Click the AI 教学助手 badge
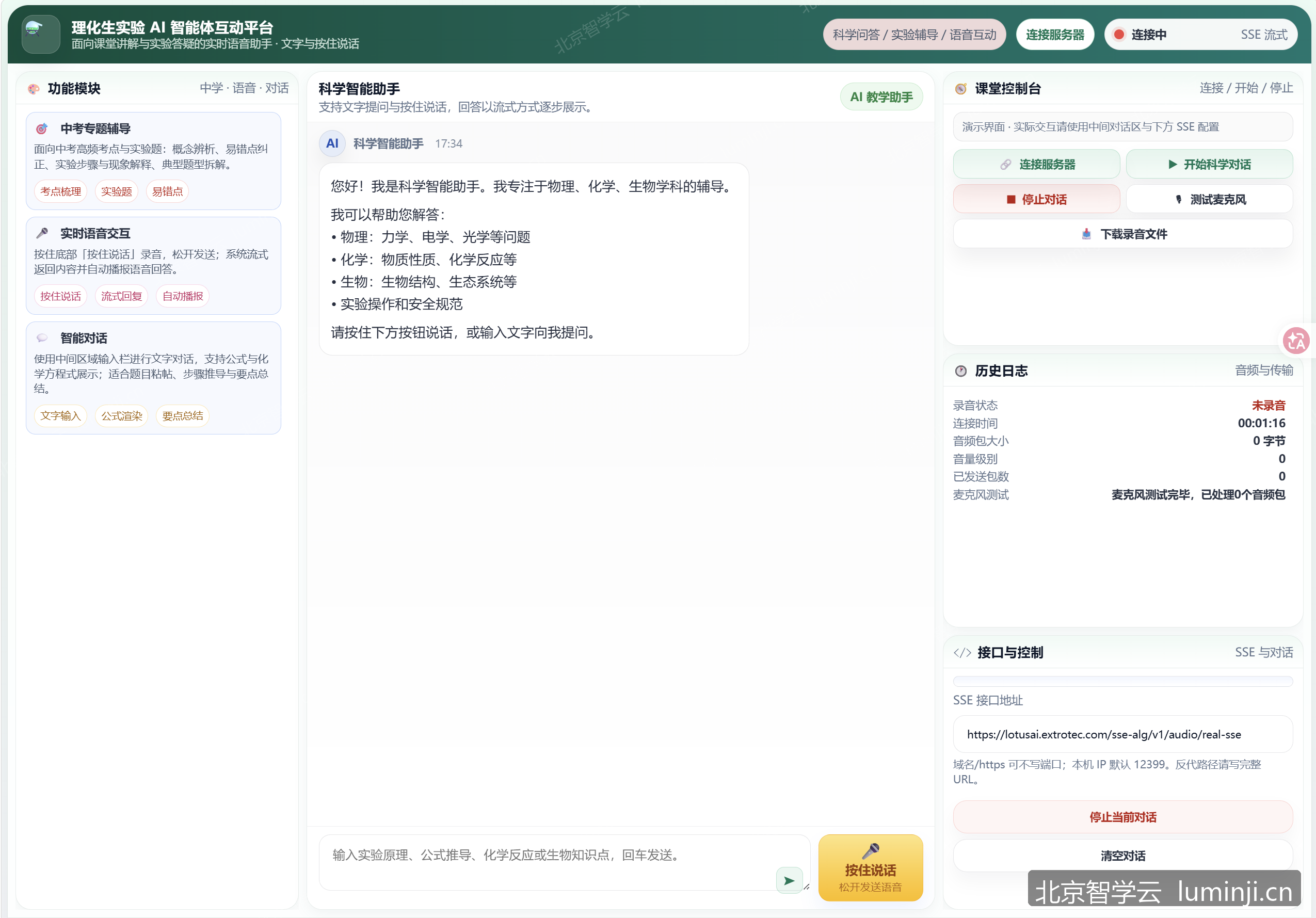 pos(881,97)
